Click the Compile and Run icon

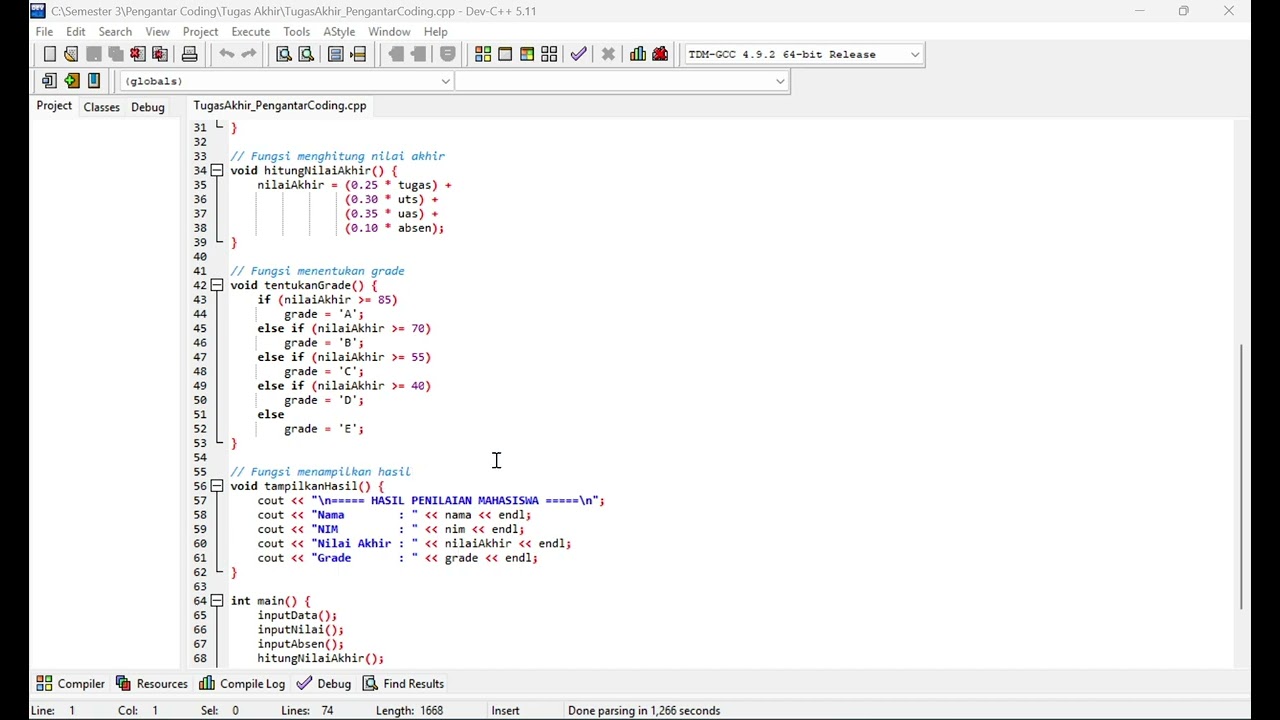527,54
